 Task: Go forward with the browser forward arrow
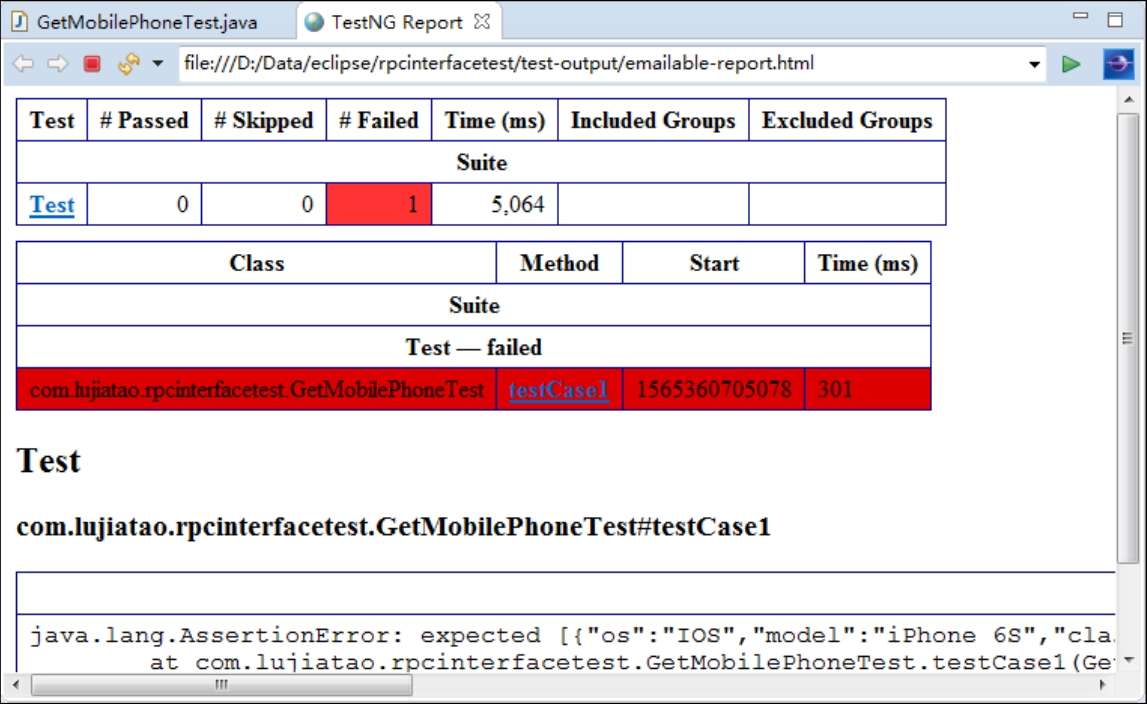click(x=57, y=64)
